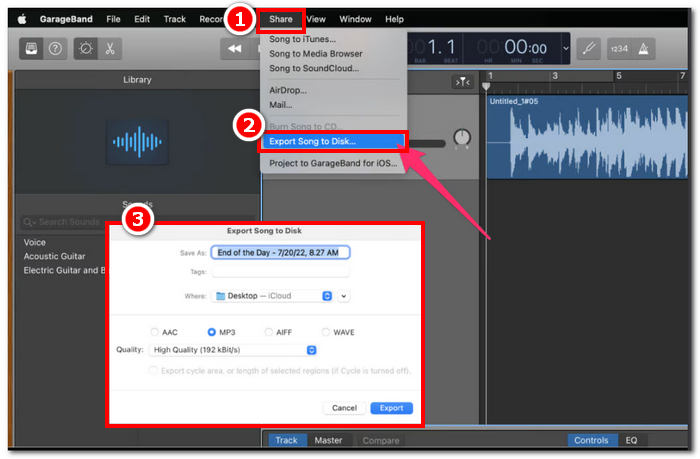The height and width of the screenshot is (459, 700).
Task: Open the Help menu
Action: pyautogui.click(x=395, y=19)
